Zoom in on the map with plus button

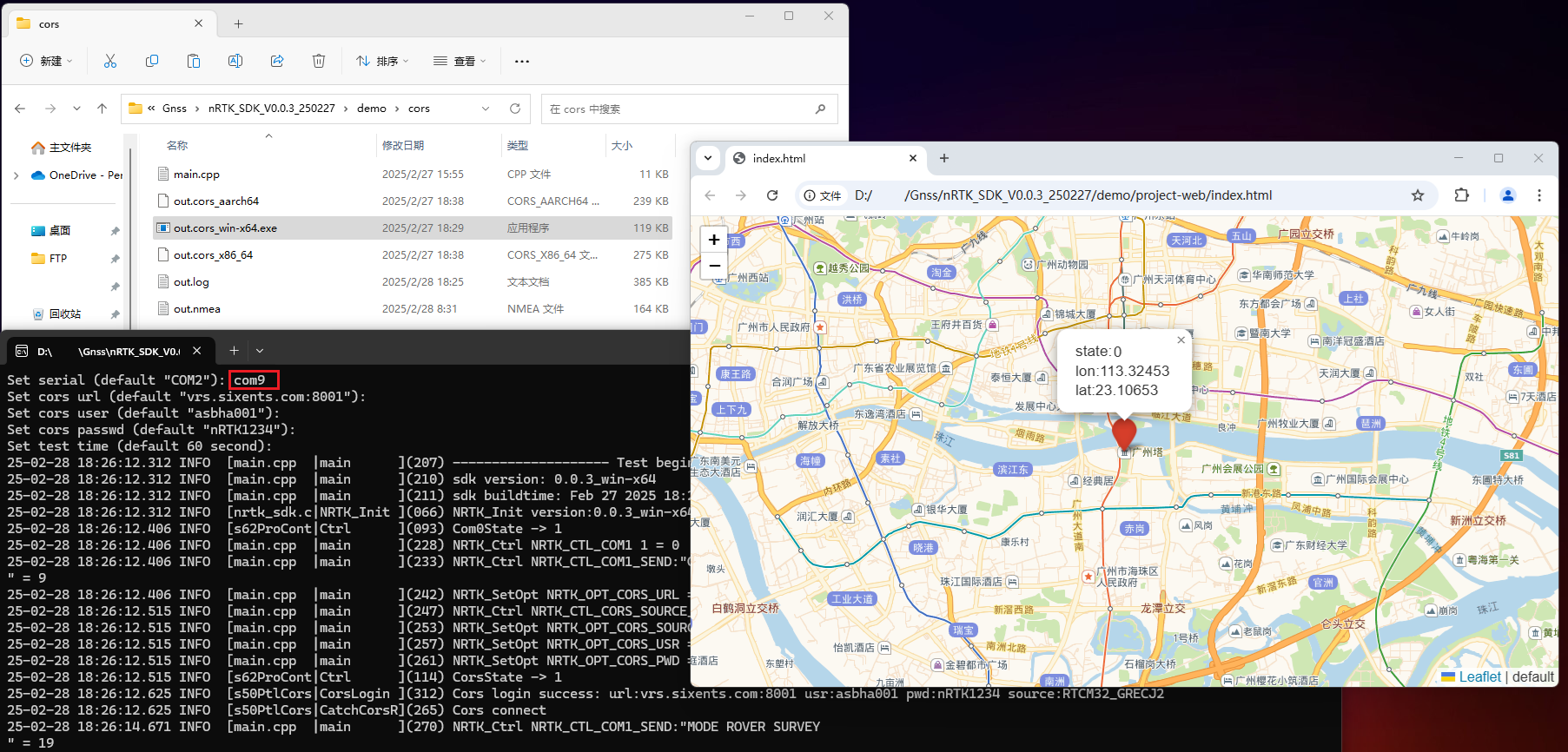click(x=714, y=240)
